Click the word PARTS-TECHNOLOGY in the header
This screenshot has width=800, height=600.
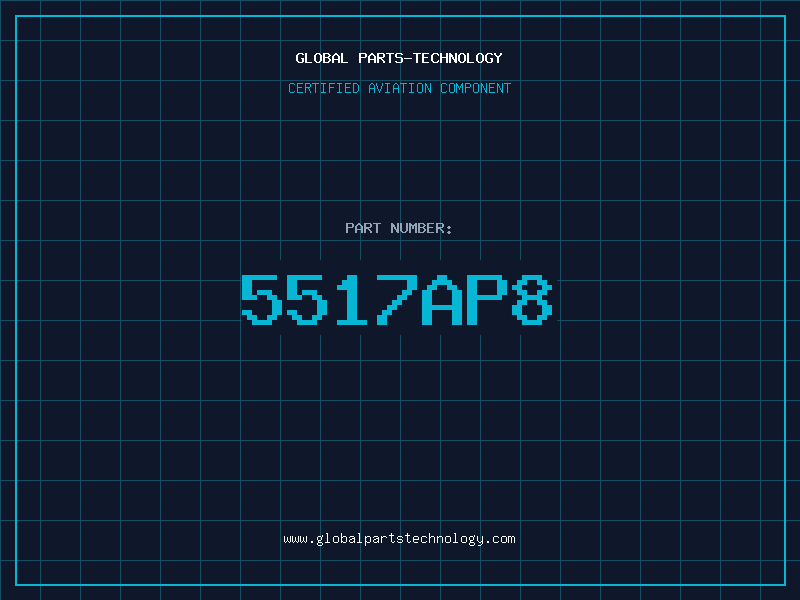pyautogui.click(x=431, y=58)
